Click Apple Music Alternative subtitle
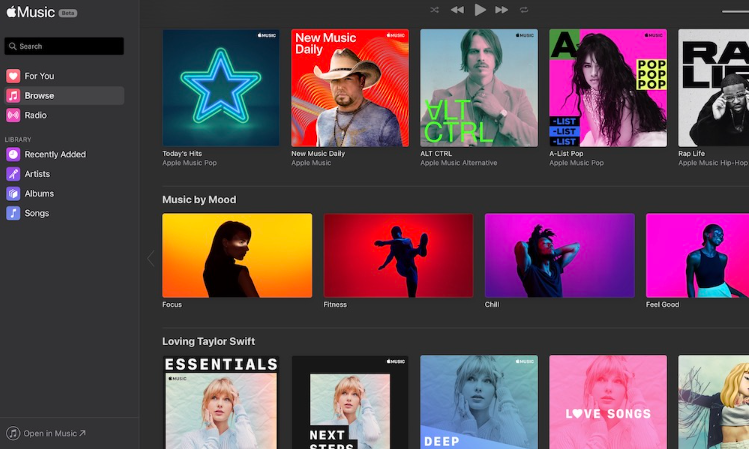This screenshot has height=449, width=749. click(x=459, y=163)
